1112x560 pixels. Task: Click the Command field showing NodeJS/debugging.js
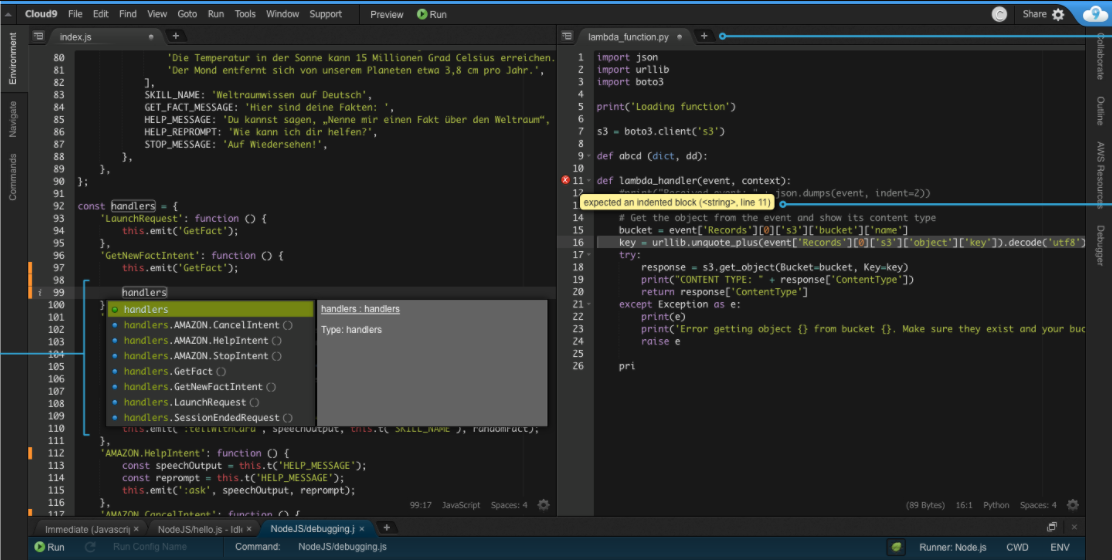[343, 547]
